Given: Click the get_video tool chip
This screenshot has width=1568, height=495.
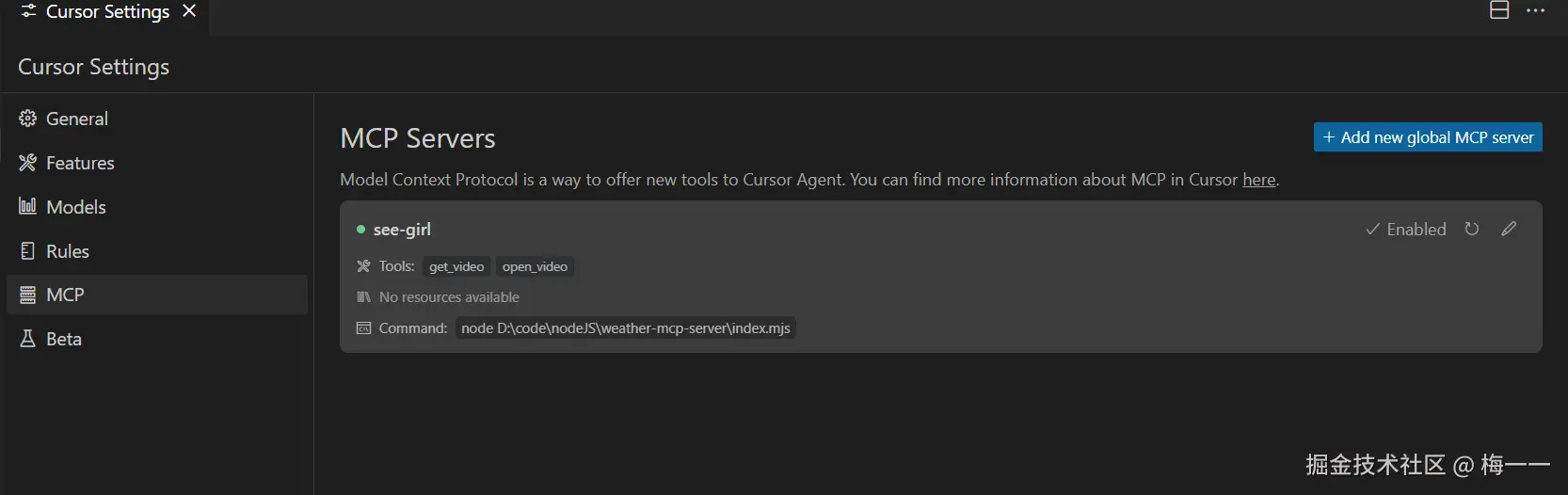Looking at the screenshot, I should click(x=456, y=267).
